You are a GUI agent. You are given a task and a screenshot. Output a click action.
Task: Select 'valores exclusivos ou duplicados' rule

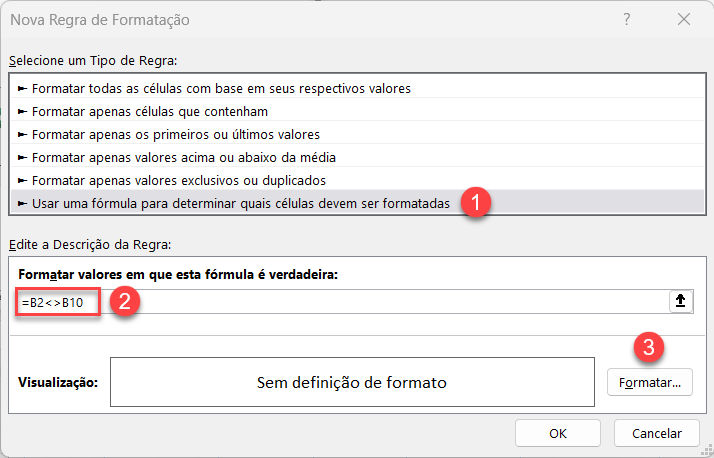pyautogui.click(x=357, y=180)
